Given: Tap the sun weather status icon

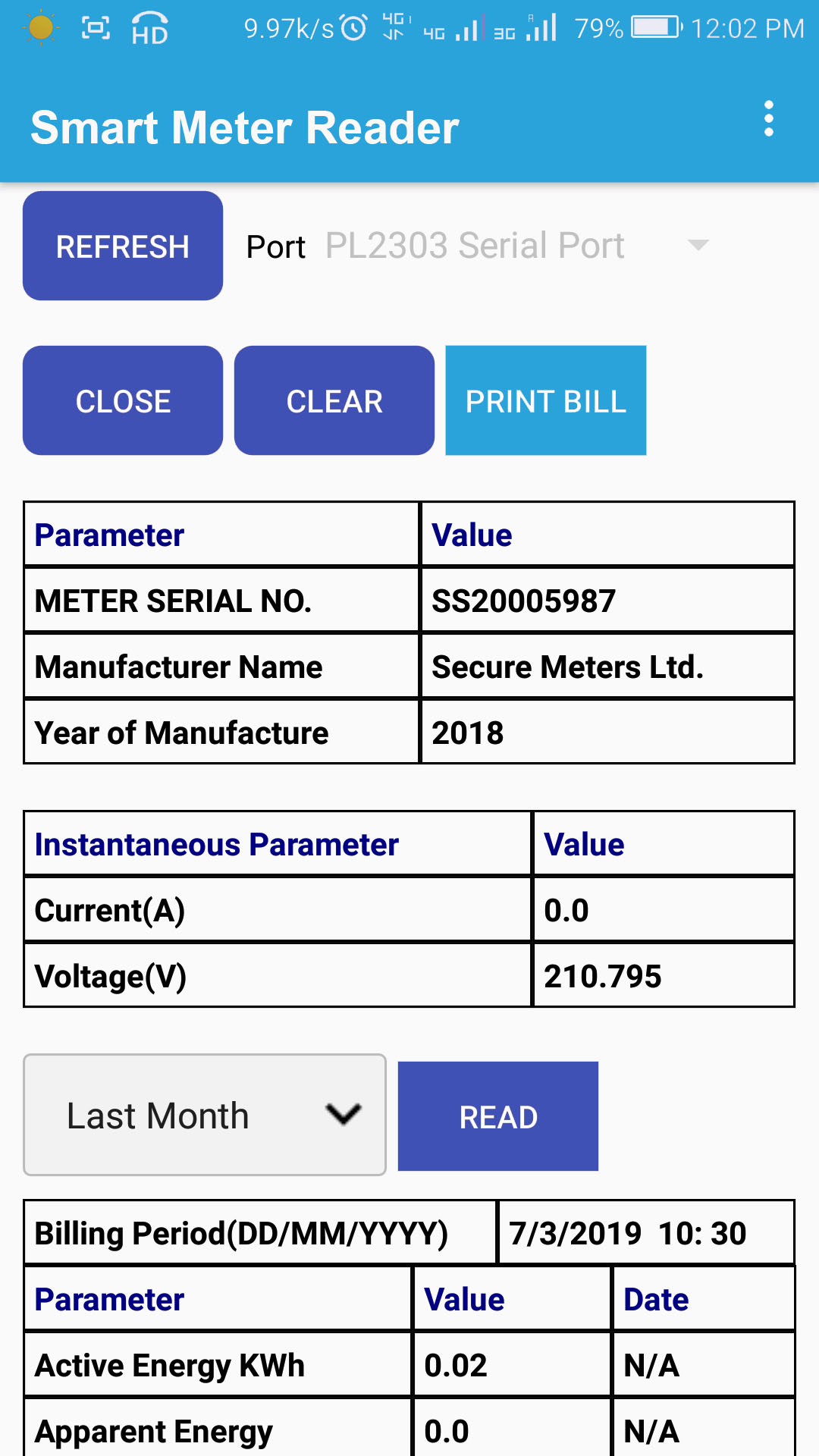Looking at the screenshot, I should [40, 28].
